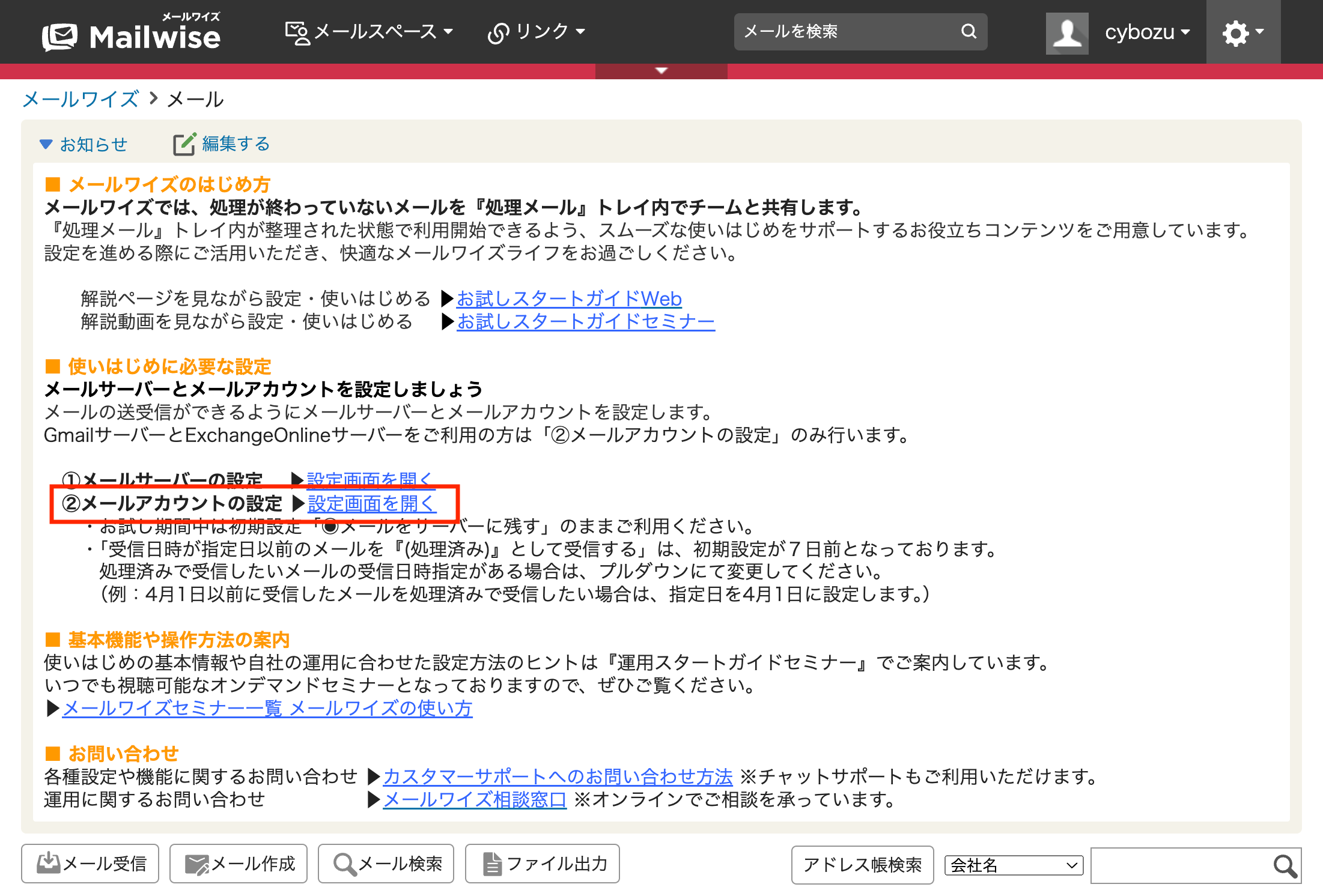Screen dimensions: 1323x896
Task: Click the メールワイズのはじめ方 heading
Action: pyautogui.click(x=169, y=184)
